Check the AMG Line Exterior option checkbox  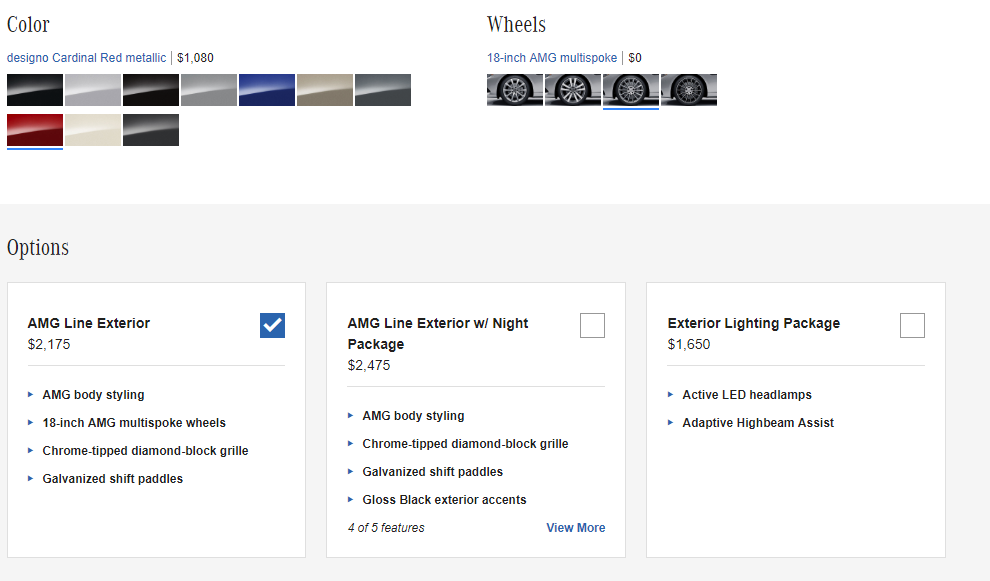click(272, 325)
